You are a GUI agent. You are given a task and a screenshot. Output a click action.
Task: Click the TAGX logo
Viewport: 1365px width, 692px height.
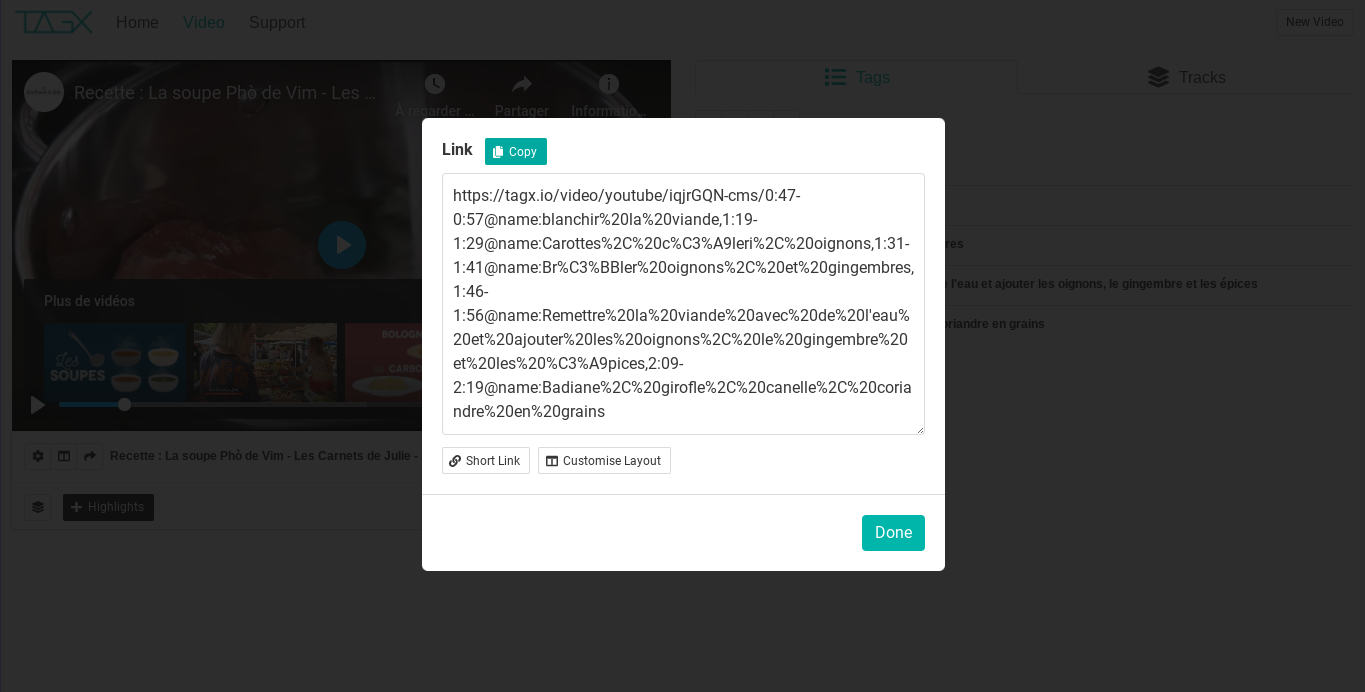(x=54, y=22)
